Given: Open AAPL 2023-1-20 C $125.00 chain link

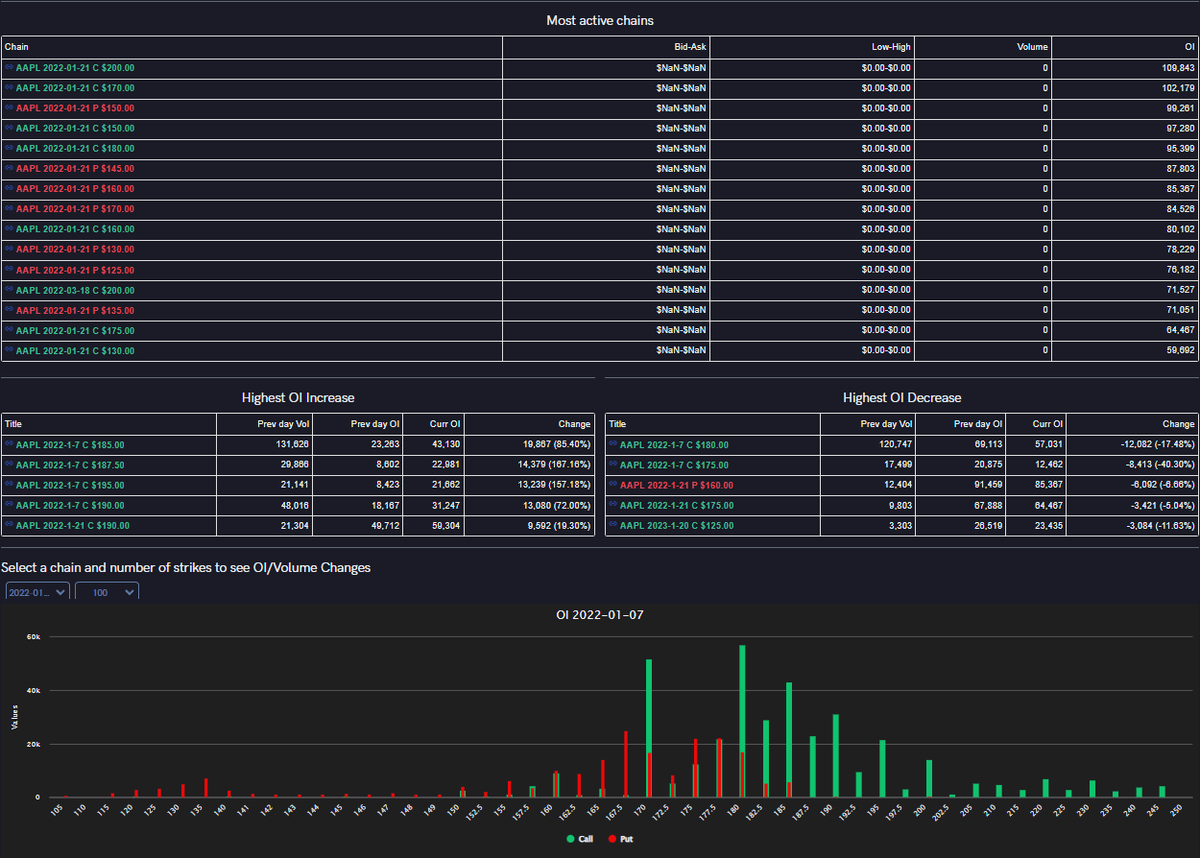Looking at the screenshot, I should 676,525.
